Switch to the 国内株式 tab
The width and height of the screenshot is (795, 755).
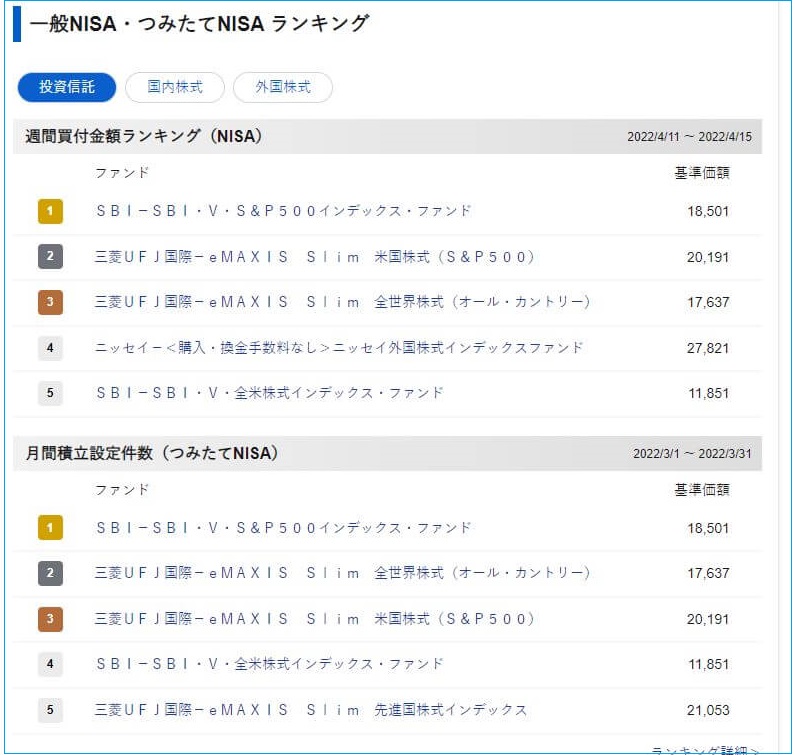click(x=175, y=87)
